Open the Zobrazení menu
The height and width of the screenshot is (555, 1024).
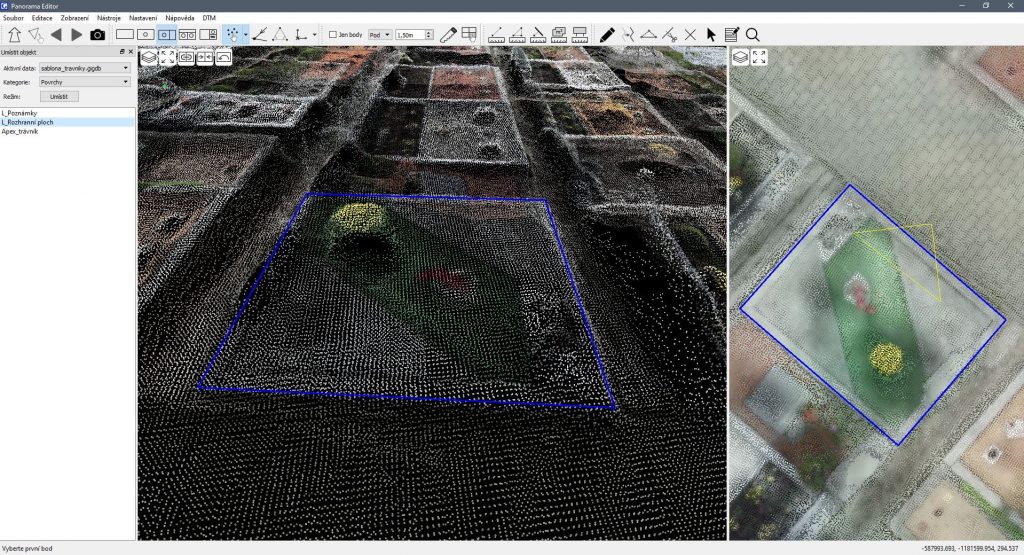tap(74, 18)
